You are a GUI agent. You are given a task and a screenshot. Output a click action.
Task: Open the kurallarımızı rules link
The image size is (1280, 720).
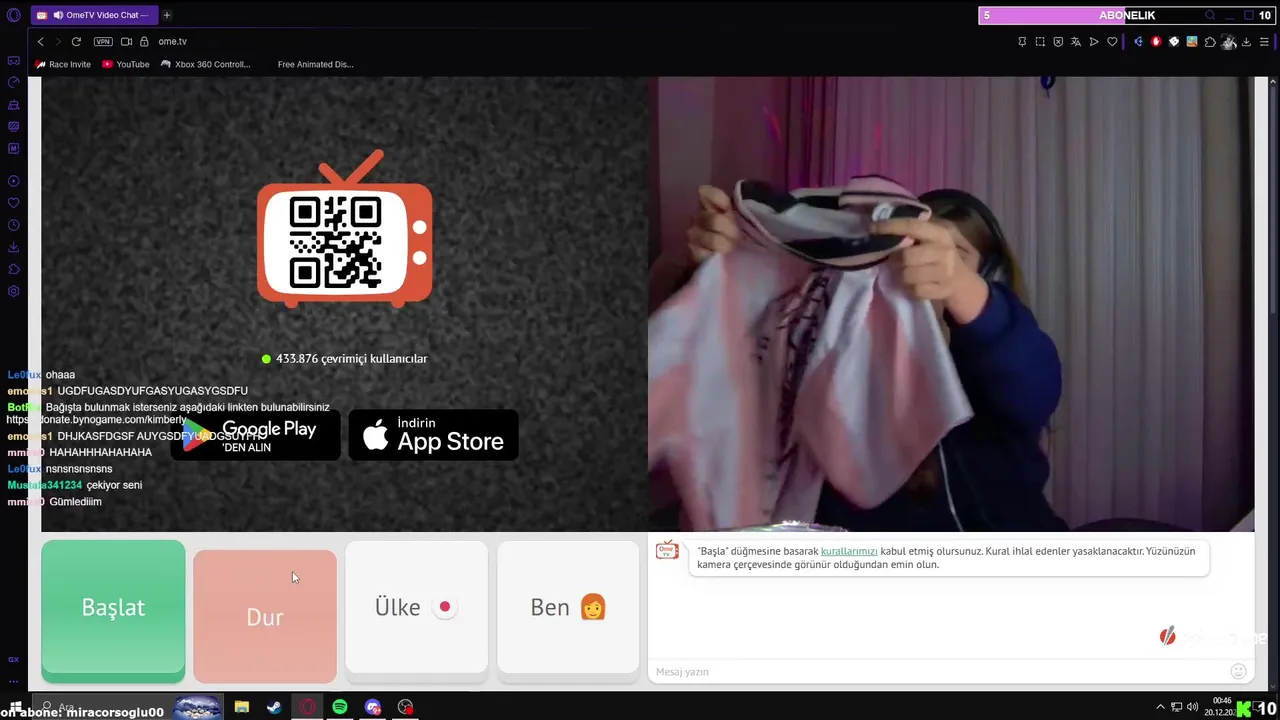tap(849, 551)
